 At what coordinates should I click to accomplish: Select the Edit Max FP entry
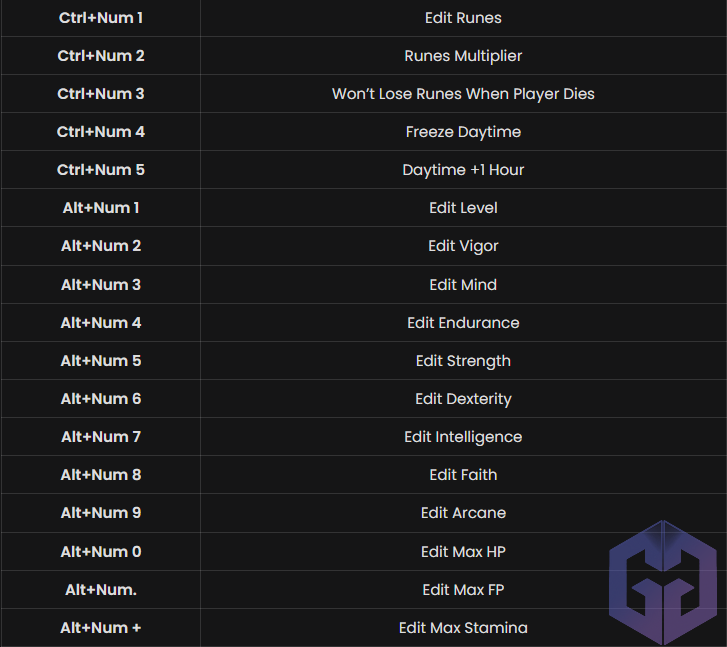pos(463,590)
